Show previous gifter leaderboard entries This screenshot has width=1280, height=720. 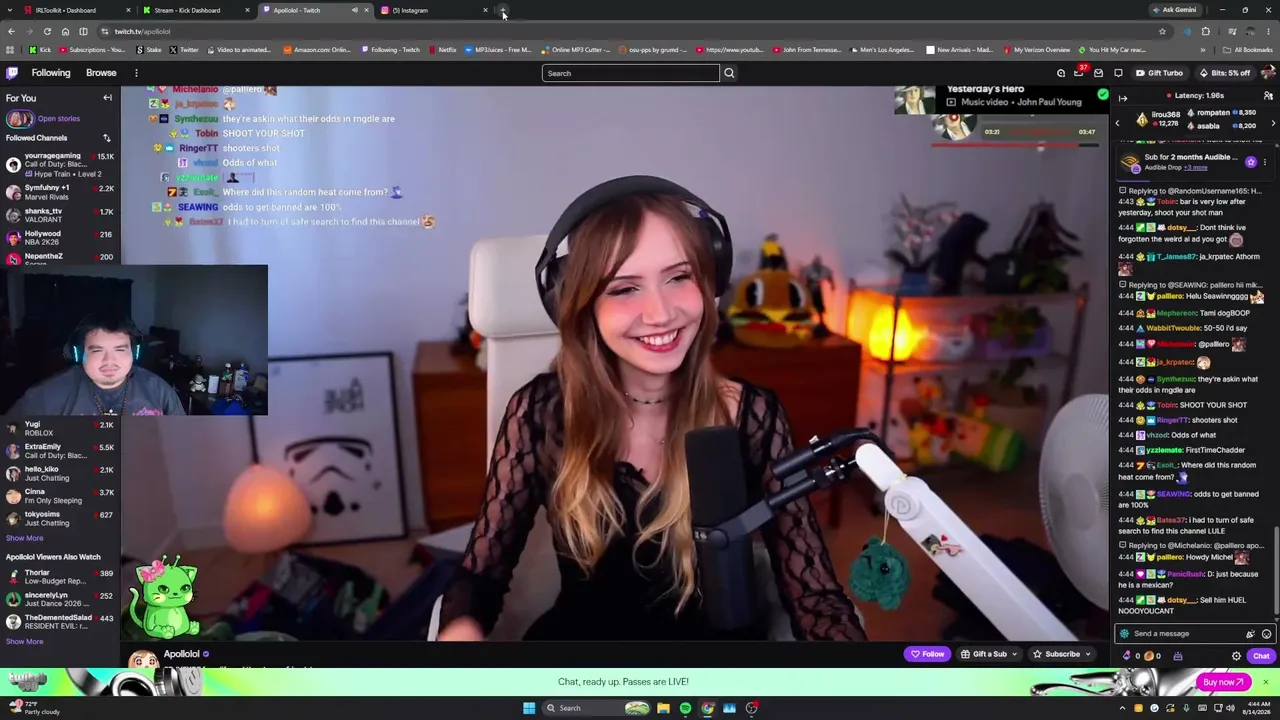1118,123
